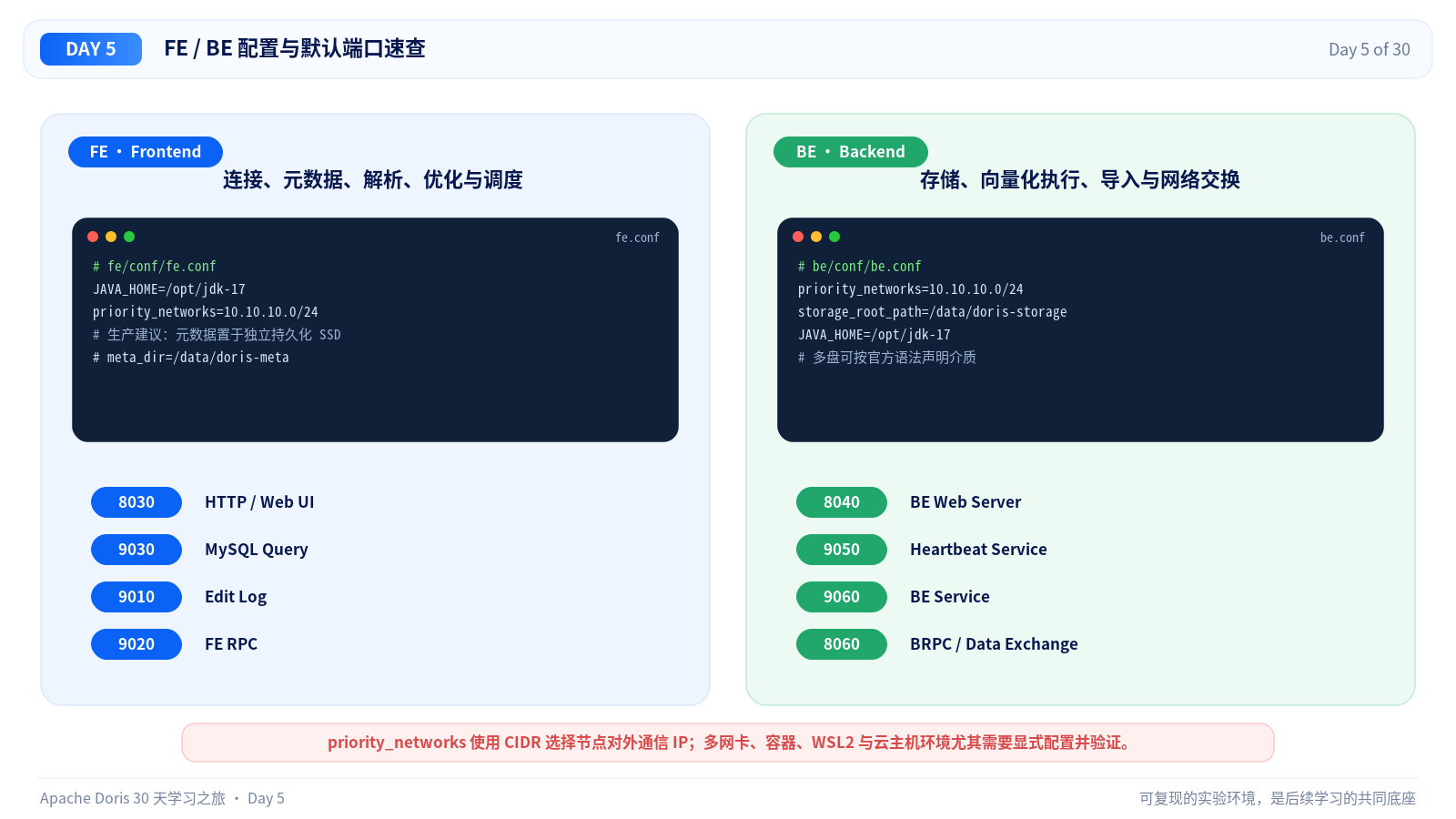Viewport: 1456px width, 819px height.
Task: Select JAVA_HOME=/opt/jdk-17 line in be.conf
Action: [875, 335]
